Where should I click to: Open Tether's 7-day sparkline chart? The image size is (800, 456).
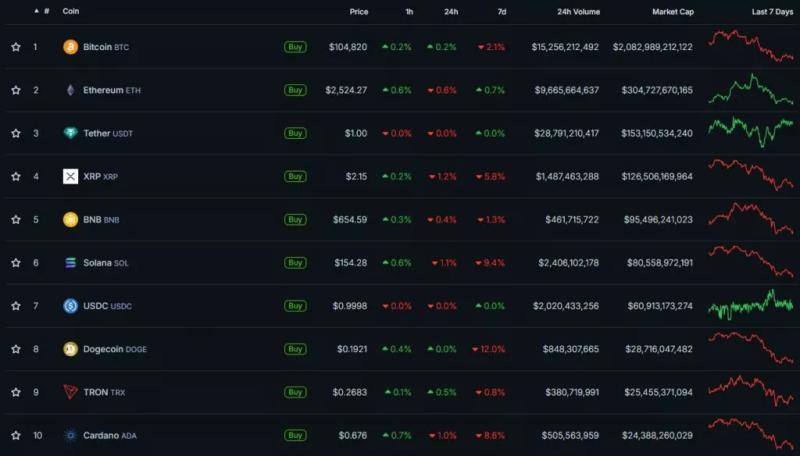(x=751, y=132)
